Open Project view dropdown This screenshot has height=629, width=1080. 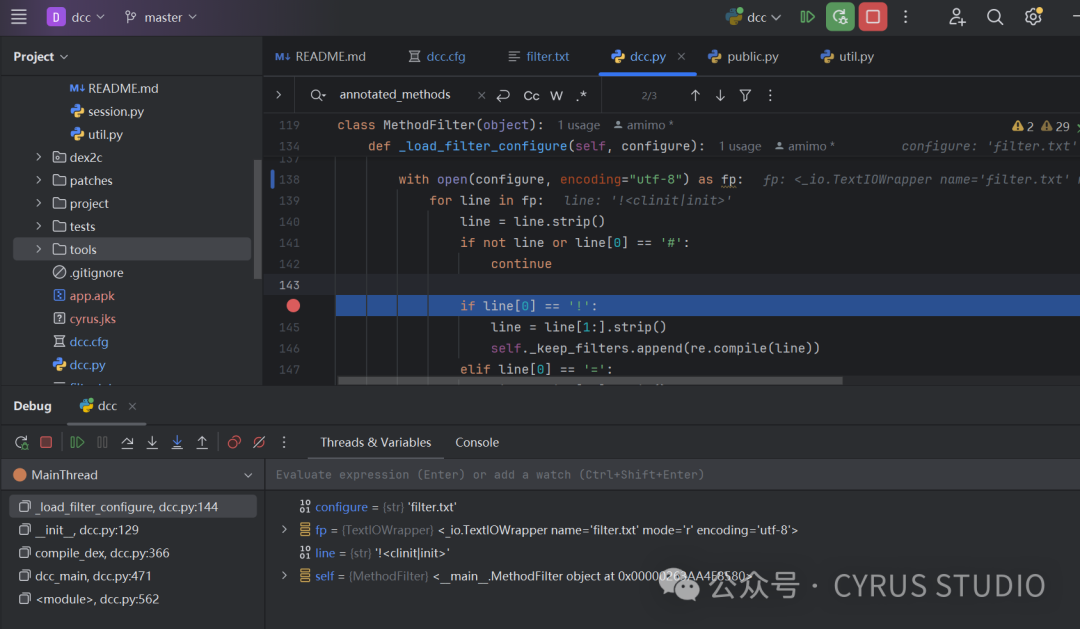point(41,56)
